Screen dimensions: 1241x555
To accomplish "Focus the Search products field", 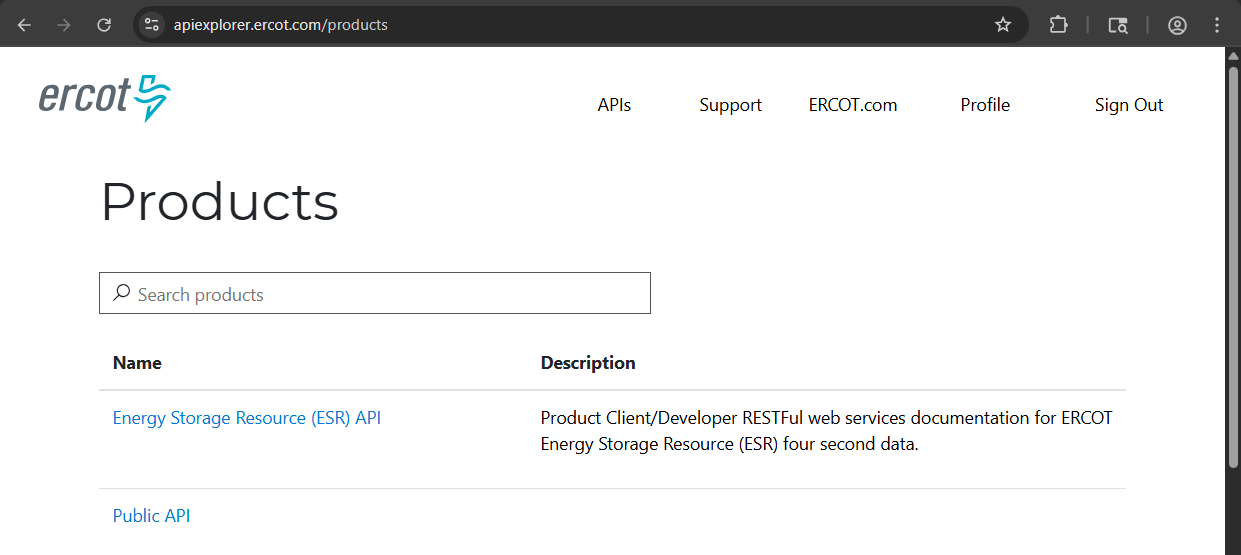I will coord(375,293).
